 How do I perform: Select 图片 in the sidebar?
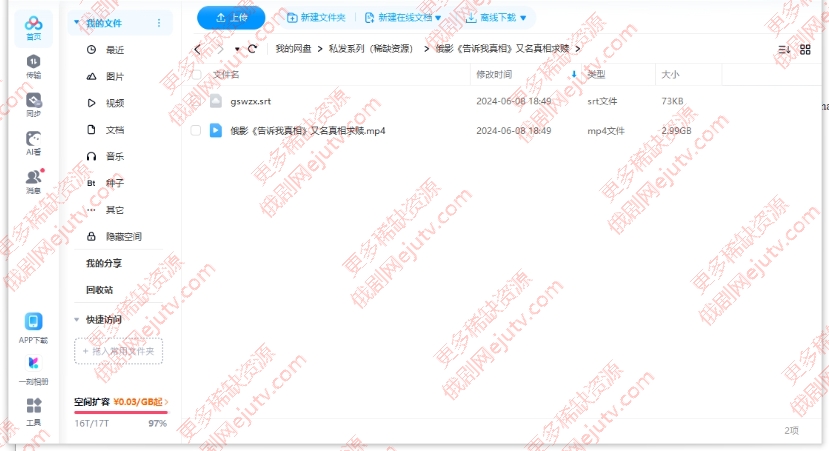(115, 76)
